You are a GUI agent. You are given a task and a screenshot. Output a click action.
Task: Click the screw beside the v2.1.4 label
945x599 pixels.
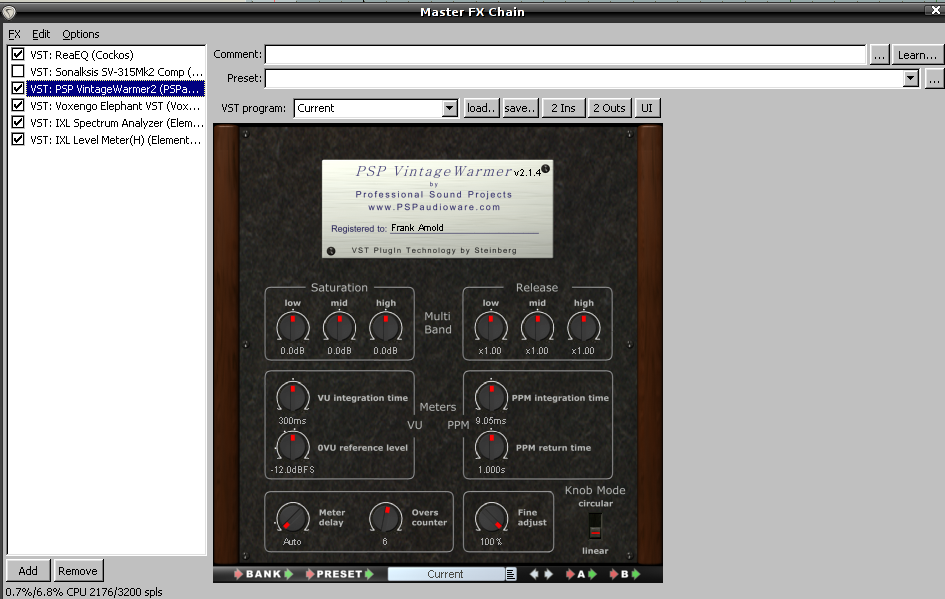tap(545, 169)
